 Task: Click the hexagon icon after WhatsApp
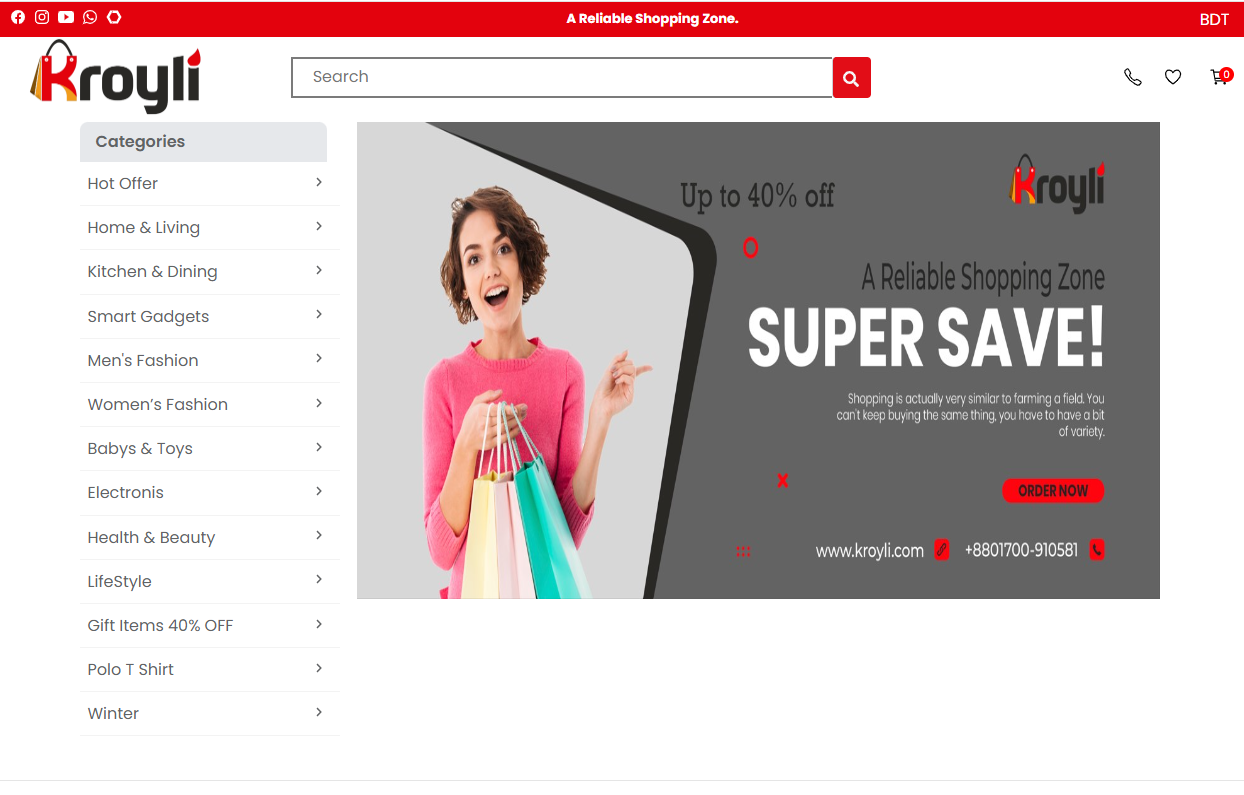[114, 17]
